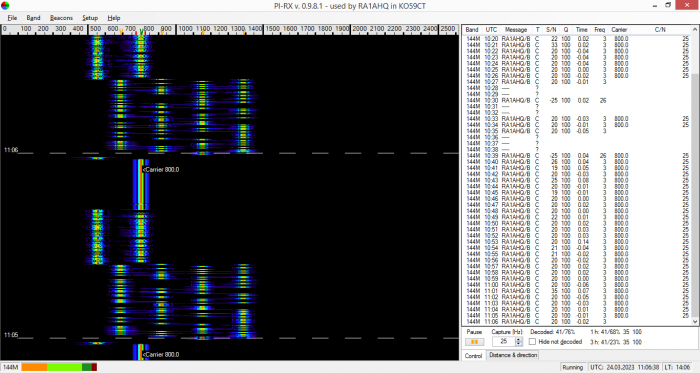
Task: Click the 3 h: 41/23% statistic
Action: (x=616, y=342)
